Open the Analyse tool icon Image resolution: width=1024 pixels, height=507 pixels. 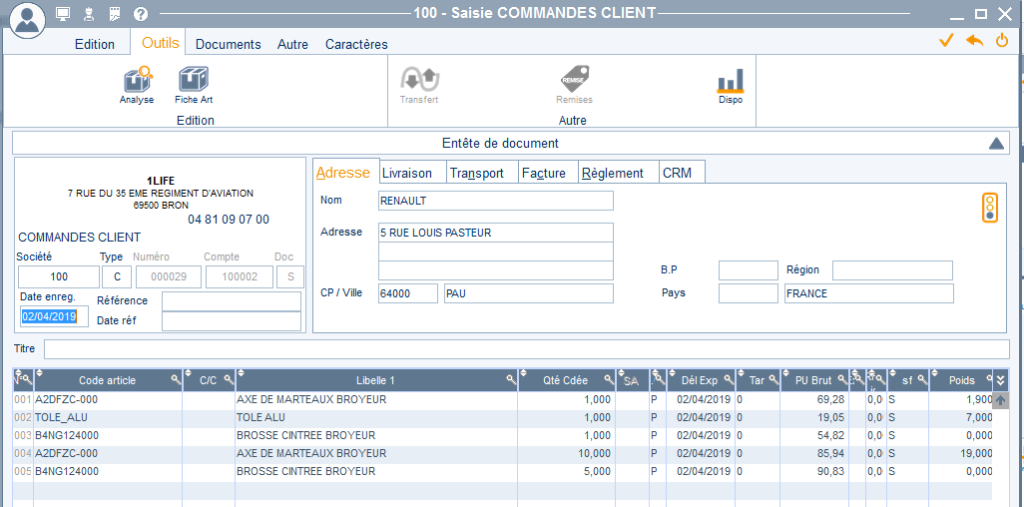tap(137, 80)
